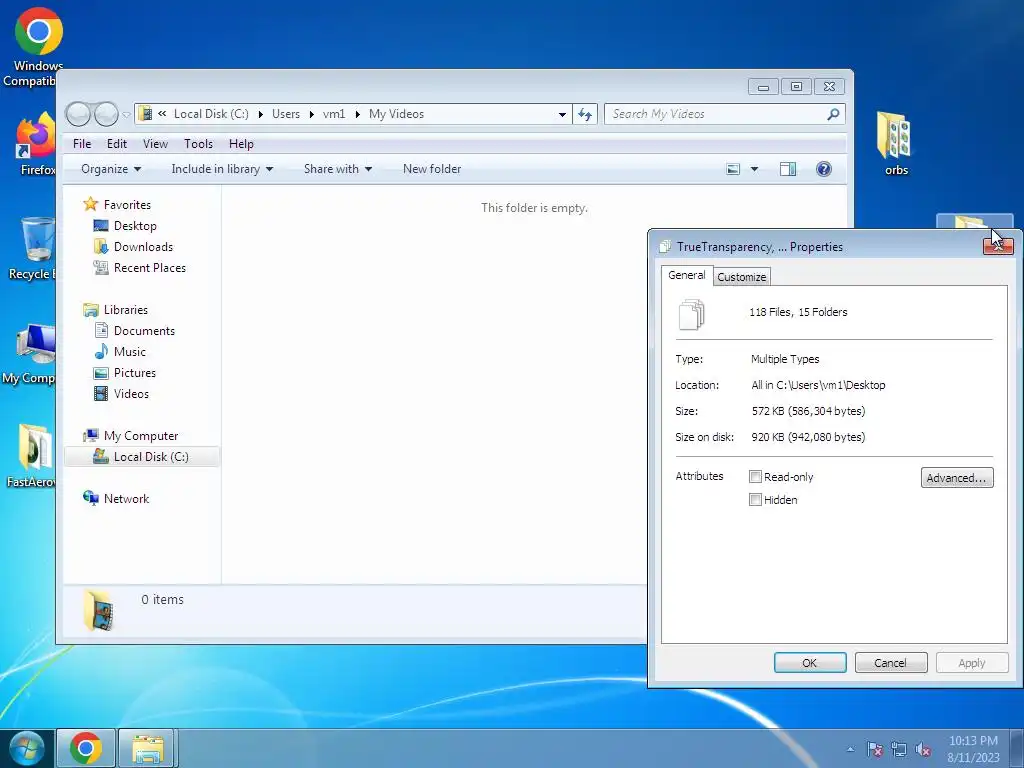Select Network in navigation pane
1024x768 pixels.
click(126, 499)
